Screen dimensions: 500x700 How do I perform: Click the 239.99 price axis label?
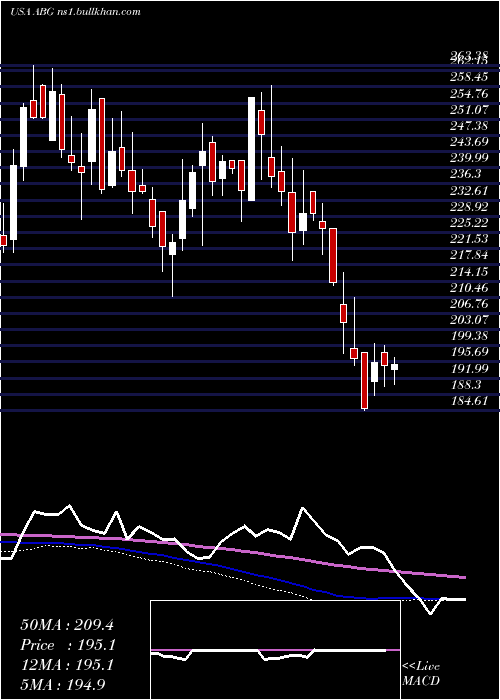[469, 158]
